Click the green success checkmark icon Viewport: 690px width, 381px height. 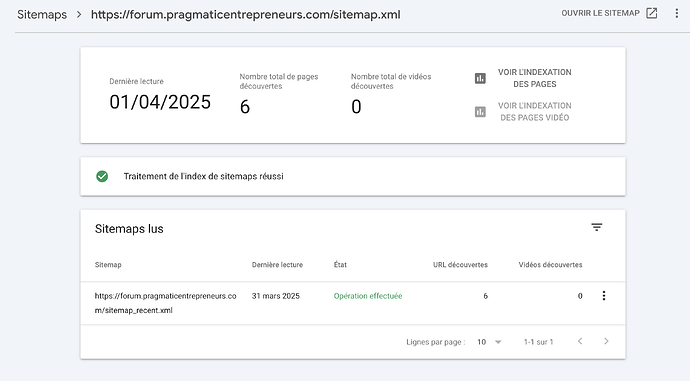pyautogui.click(x=102, y=176)
